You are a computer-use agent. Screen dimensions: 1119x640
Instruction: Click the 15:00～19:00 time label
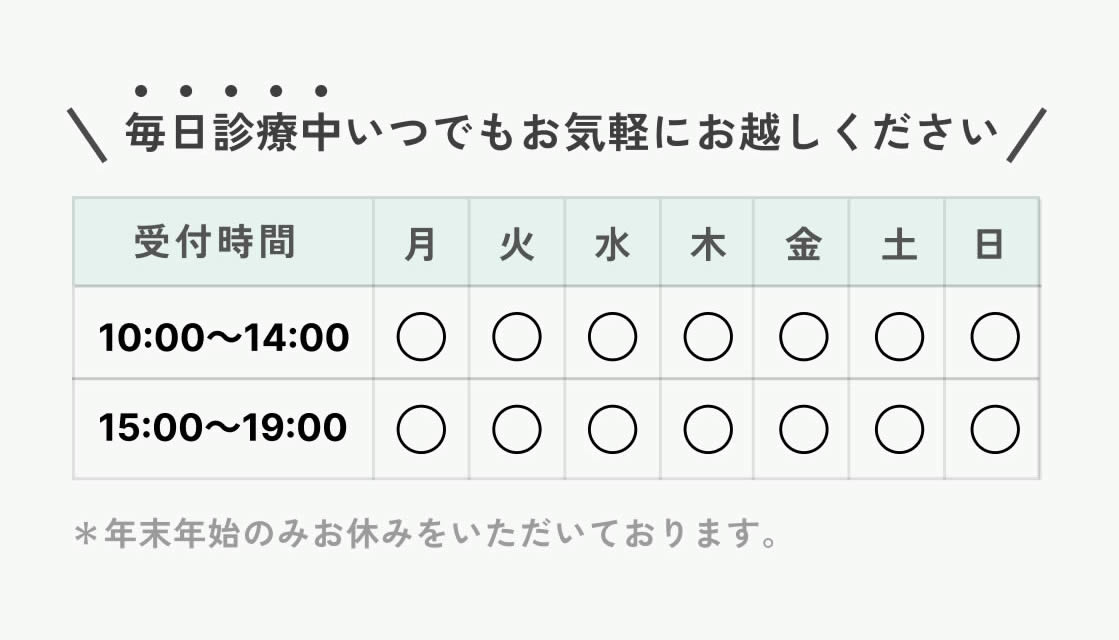223,428
